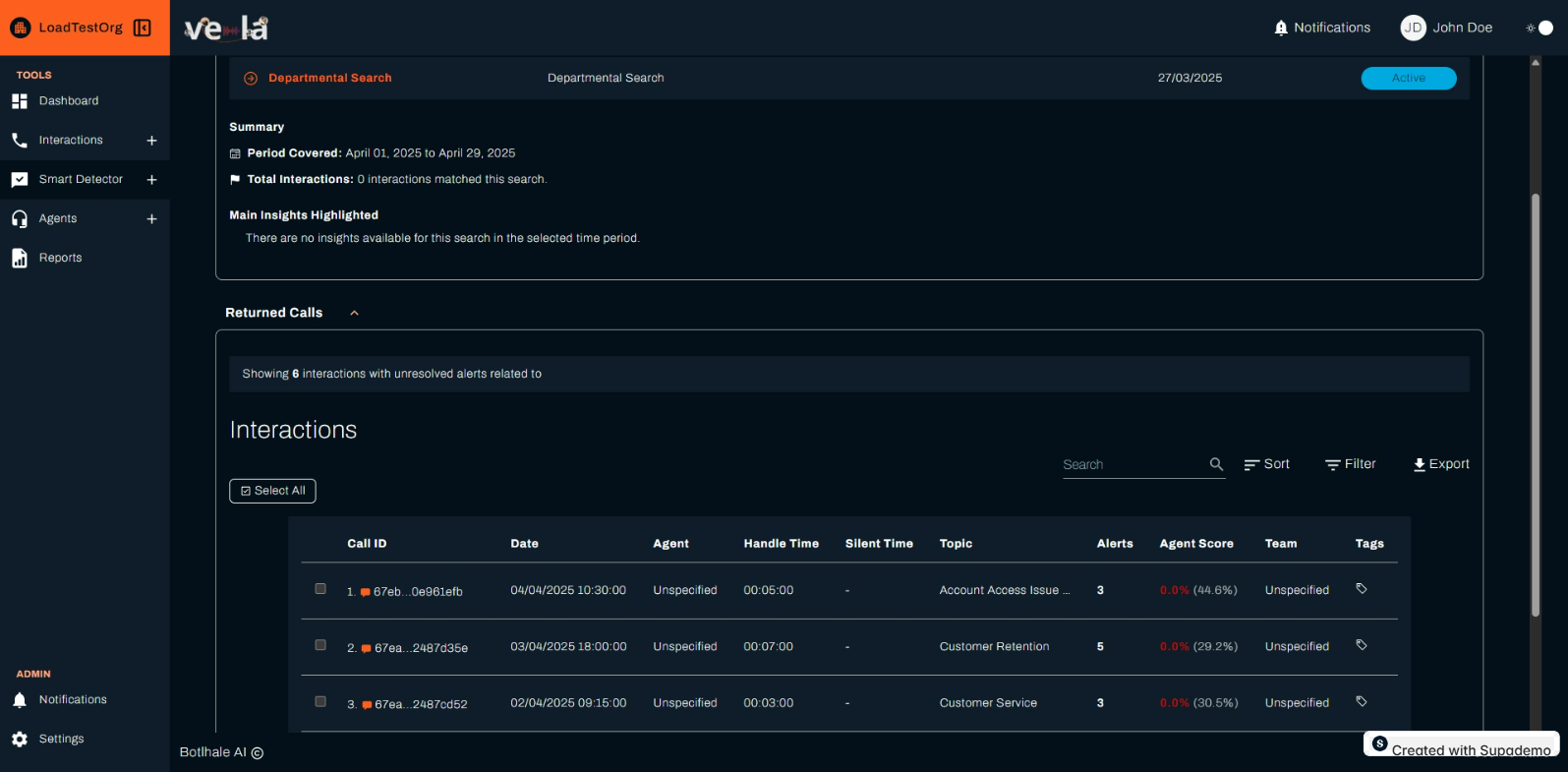Image resolution: width=1568 pixels, height=772 pixels.
Task: Click the admin Notifications bell icon
Action: (x=20, y=700)
